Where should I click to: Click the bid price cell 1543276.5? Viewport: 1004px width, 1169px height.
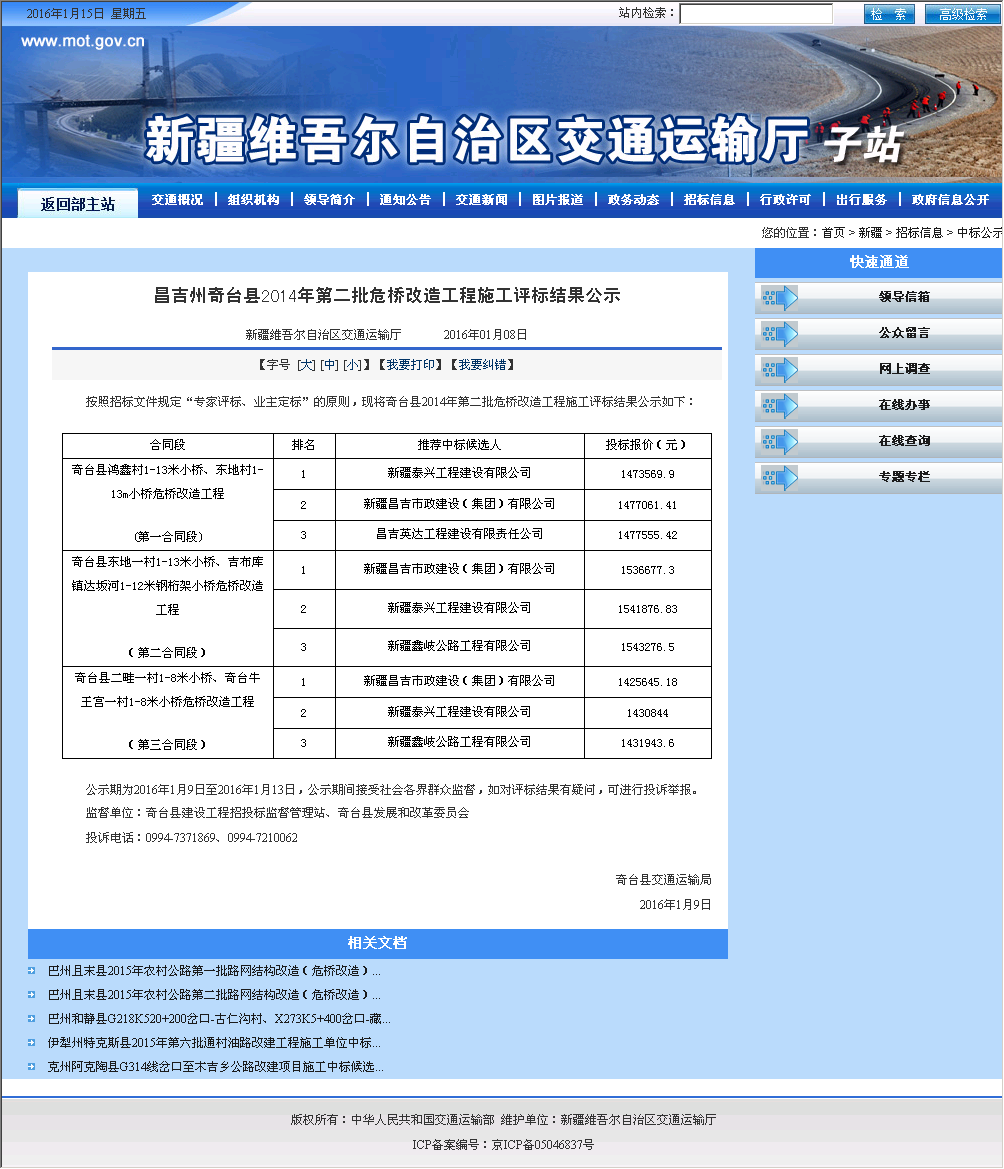(x=648, y=647)
